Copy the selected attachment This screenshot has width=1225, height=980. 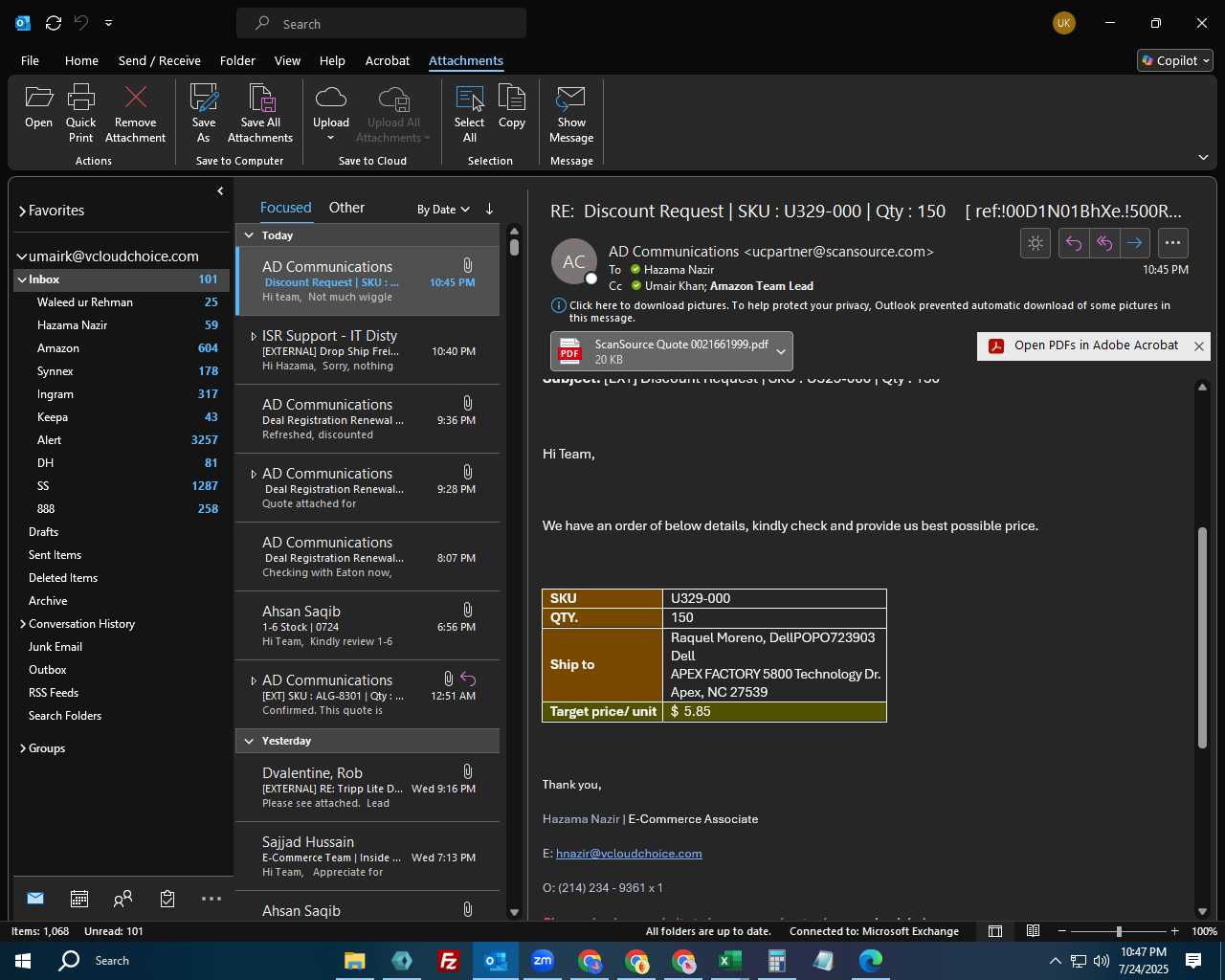(x=512, y=106)
